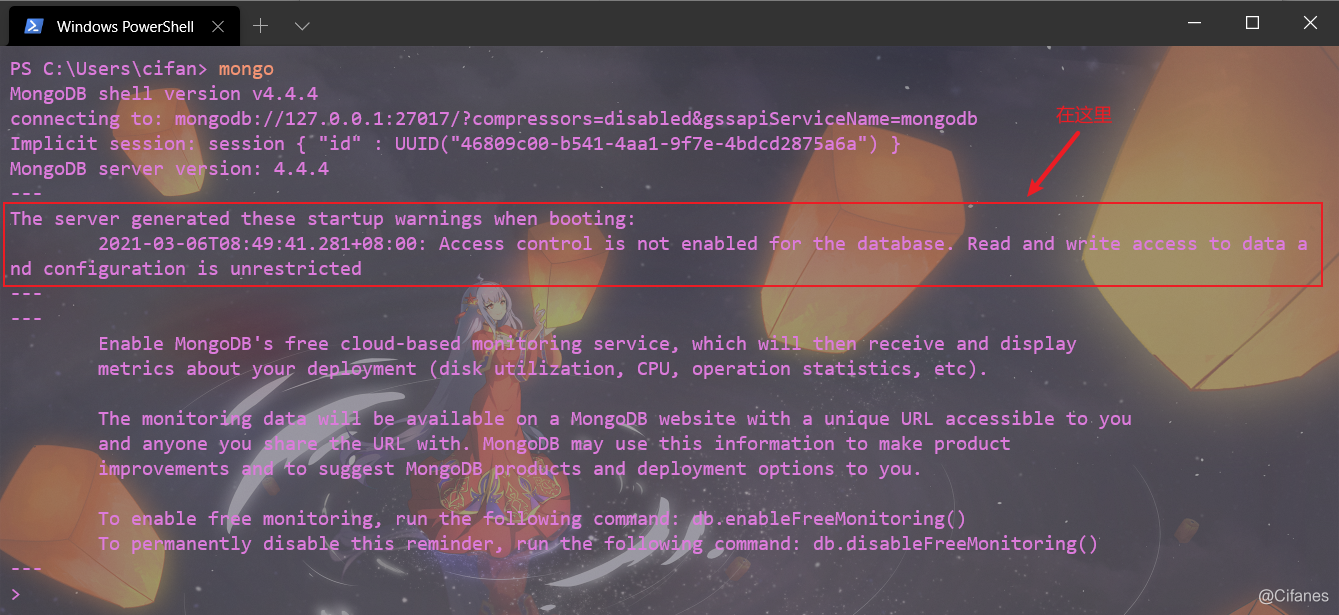Image resolution: width=1339 pixels, height=615 pixels.
Task: Click the red 在这里 annotation label
Action: 1085,116
